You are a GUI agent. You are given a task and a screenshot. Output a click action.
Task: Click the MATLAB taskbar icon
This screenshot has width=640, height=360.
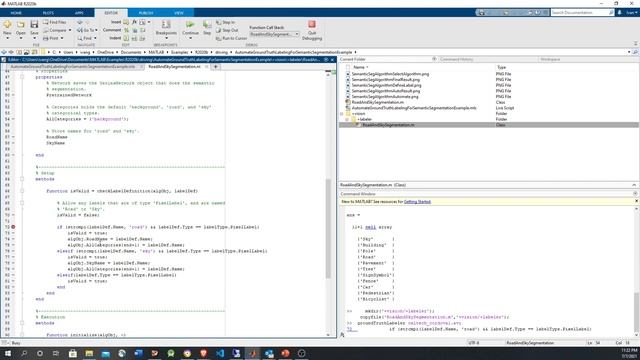(x=252, y=353)
